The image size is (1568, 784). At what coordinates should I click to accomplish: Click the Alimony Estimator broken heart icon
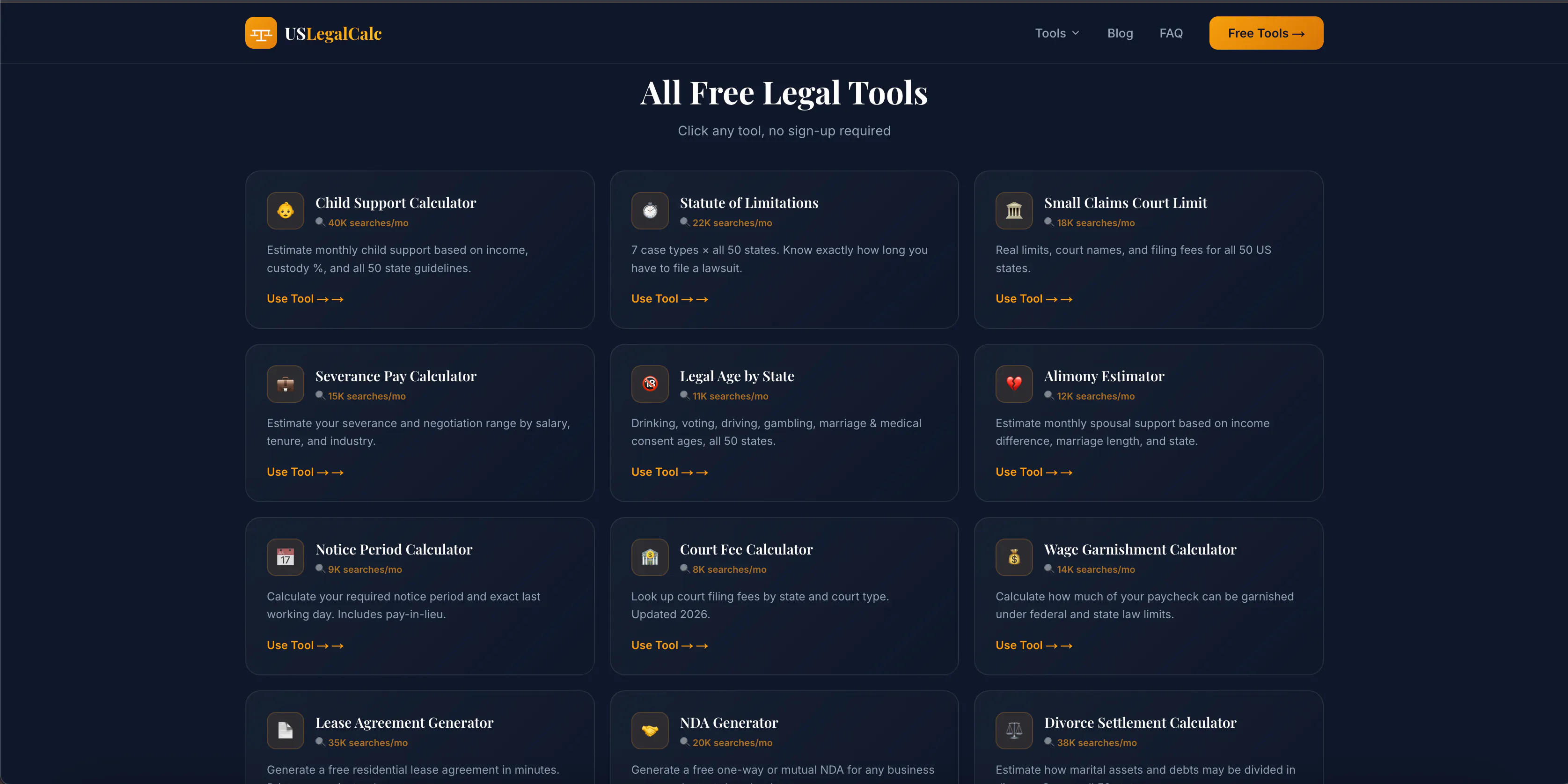[x=1014, y=384]
